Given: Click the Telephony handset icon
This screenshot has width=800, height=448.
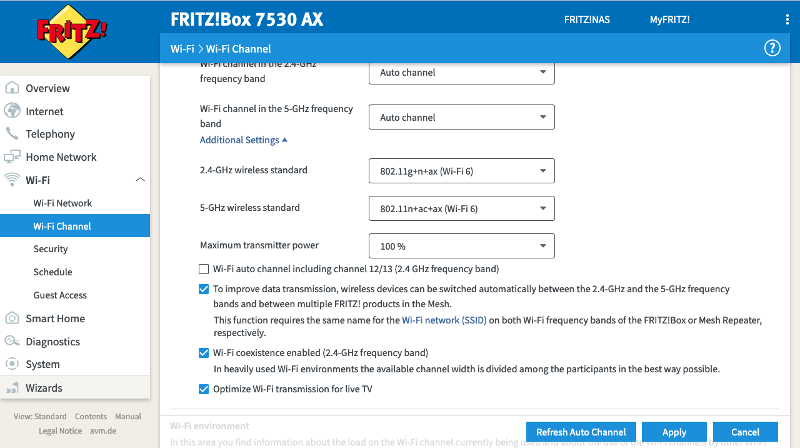Looking at the screenshot, I should pyautogui.click(x=12, y=134).
